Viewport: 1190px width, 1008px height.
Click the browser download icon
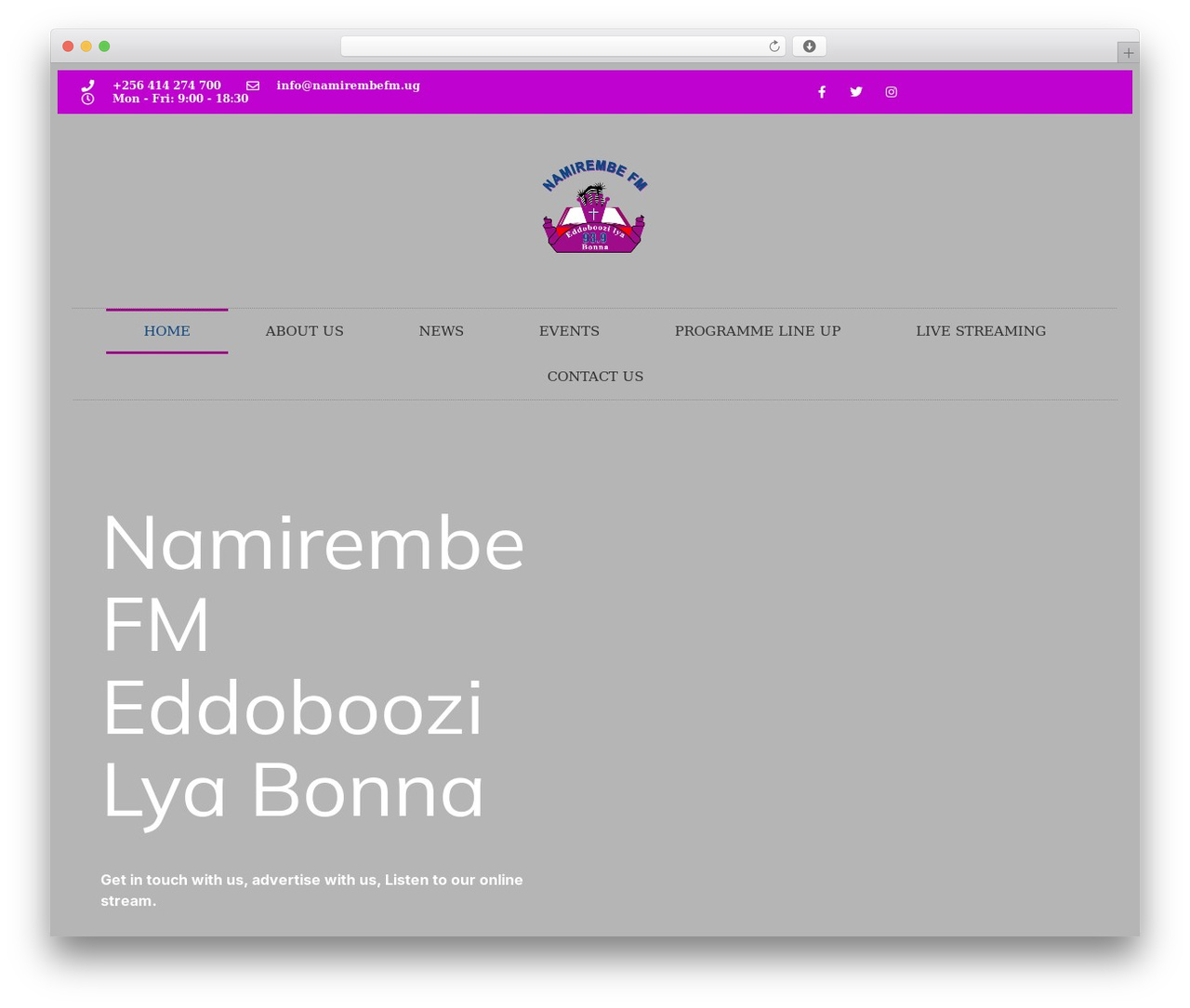(810, 46)
